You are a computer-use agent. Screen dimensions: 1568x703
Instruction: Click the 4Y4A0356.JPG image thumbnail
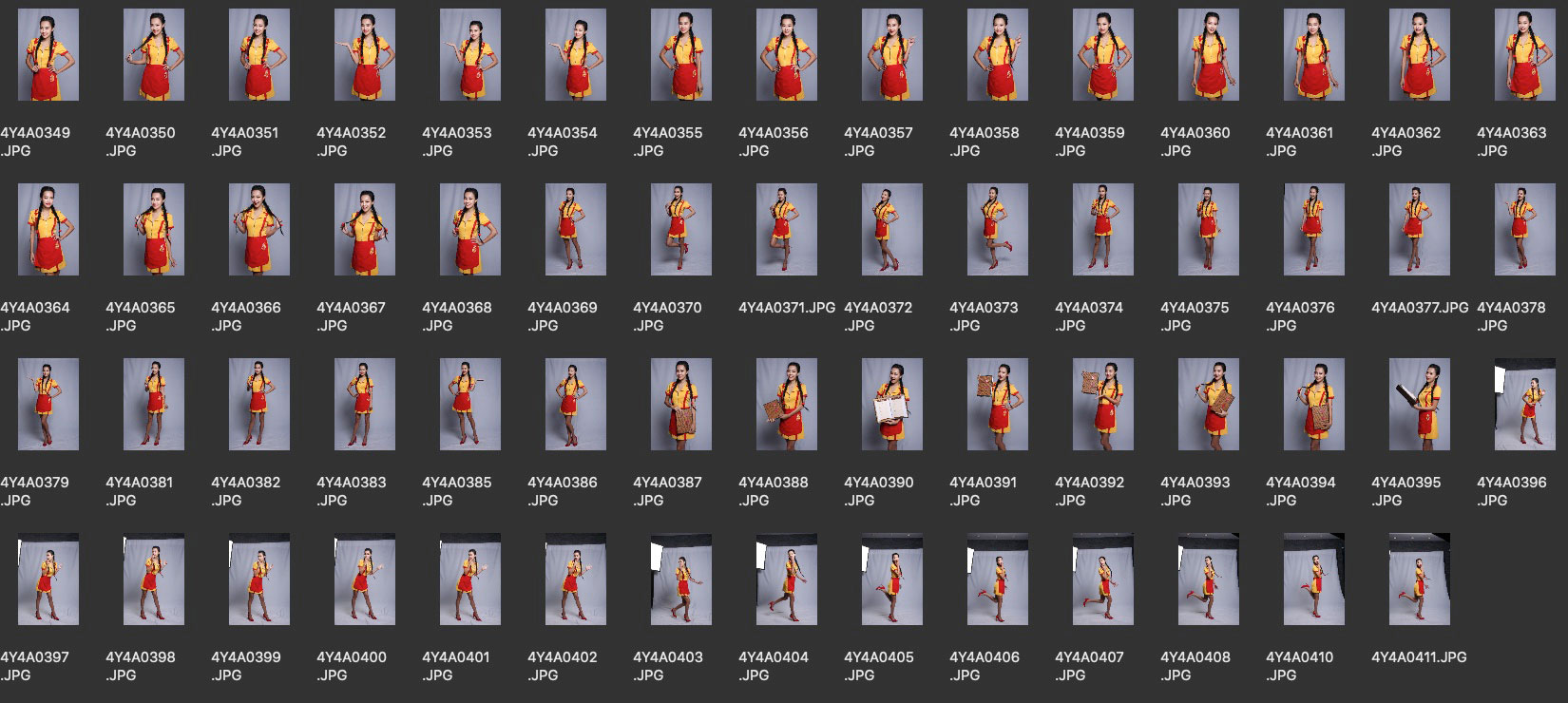(786, 55)
